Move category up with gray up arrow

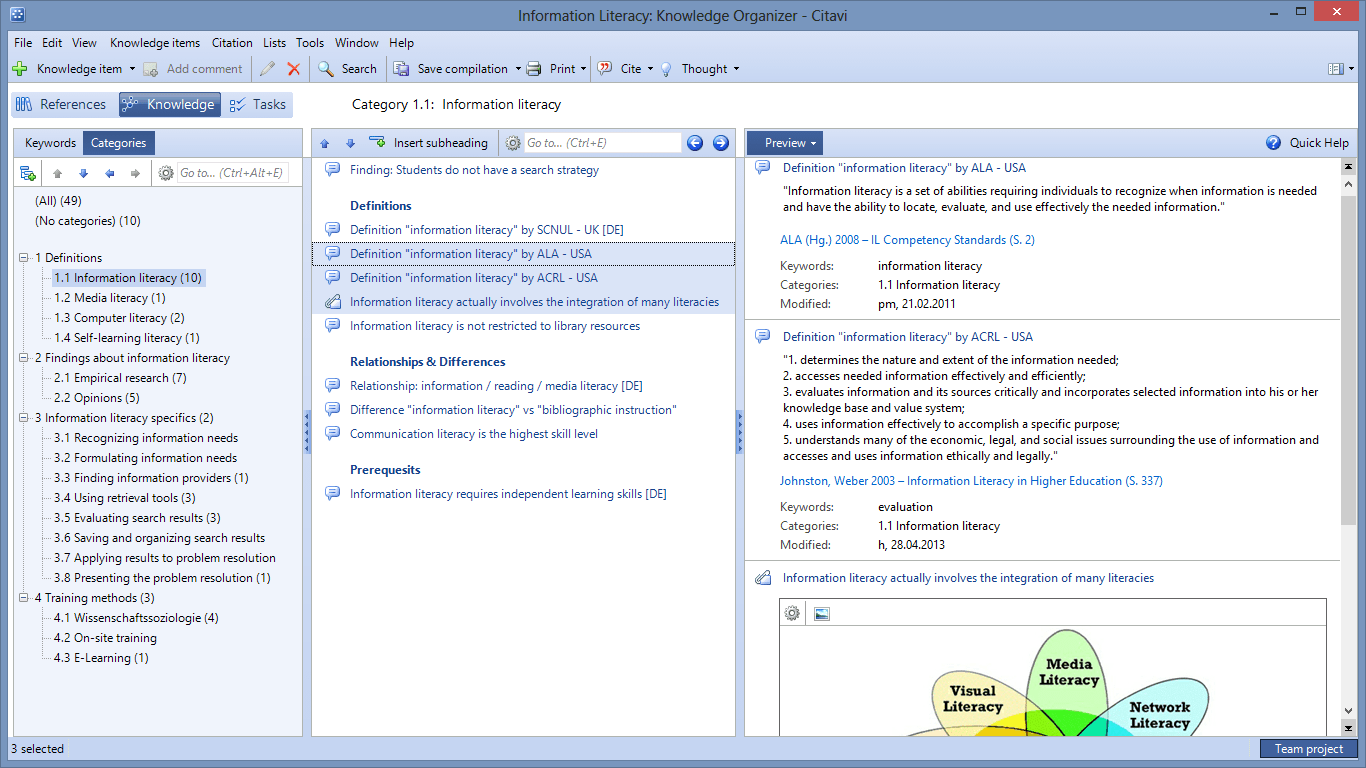58,173
